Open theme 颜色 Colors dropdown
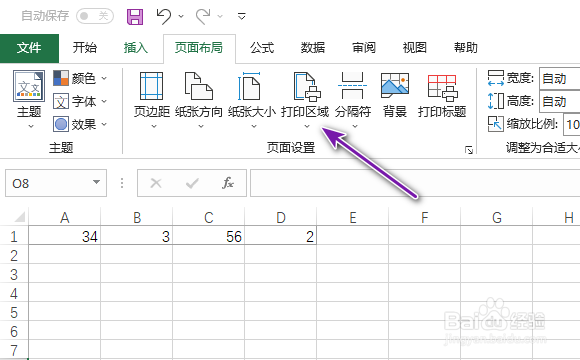Image resolution: width=580 pixels, height=360 pixels. [x=80, y=78]
